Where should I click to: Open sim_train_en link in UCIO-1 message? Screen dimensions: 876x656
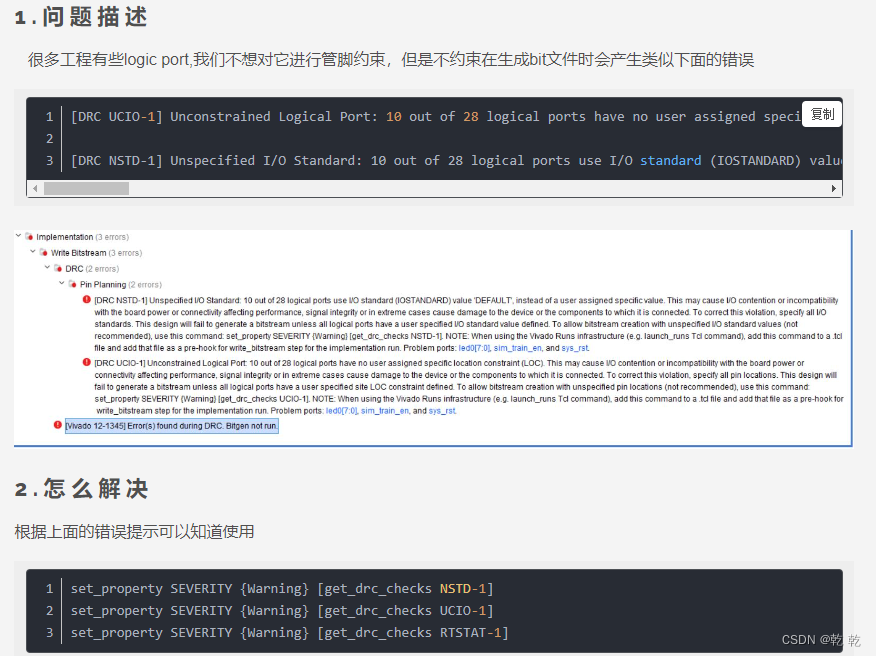(x=385, y=411)
